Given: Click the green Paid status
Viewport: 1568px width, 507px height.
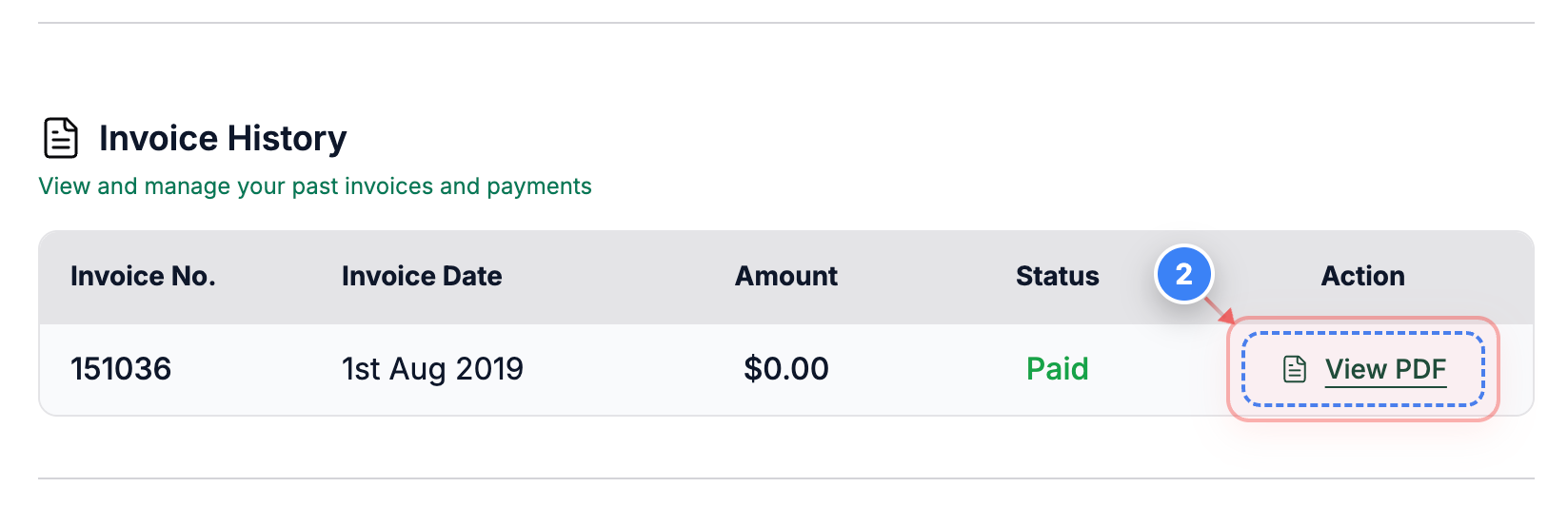Looking at the screenshot, I should [x=1057, y=369].
